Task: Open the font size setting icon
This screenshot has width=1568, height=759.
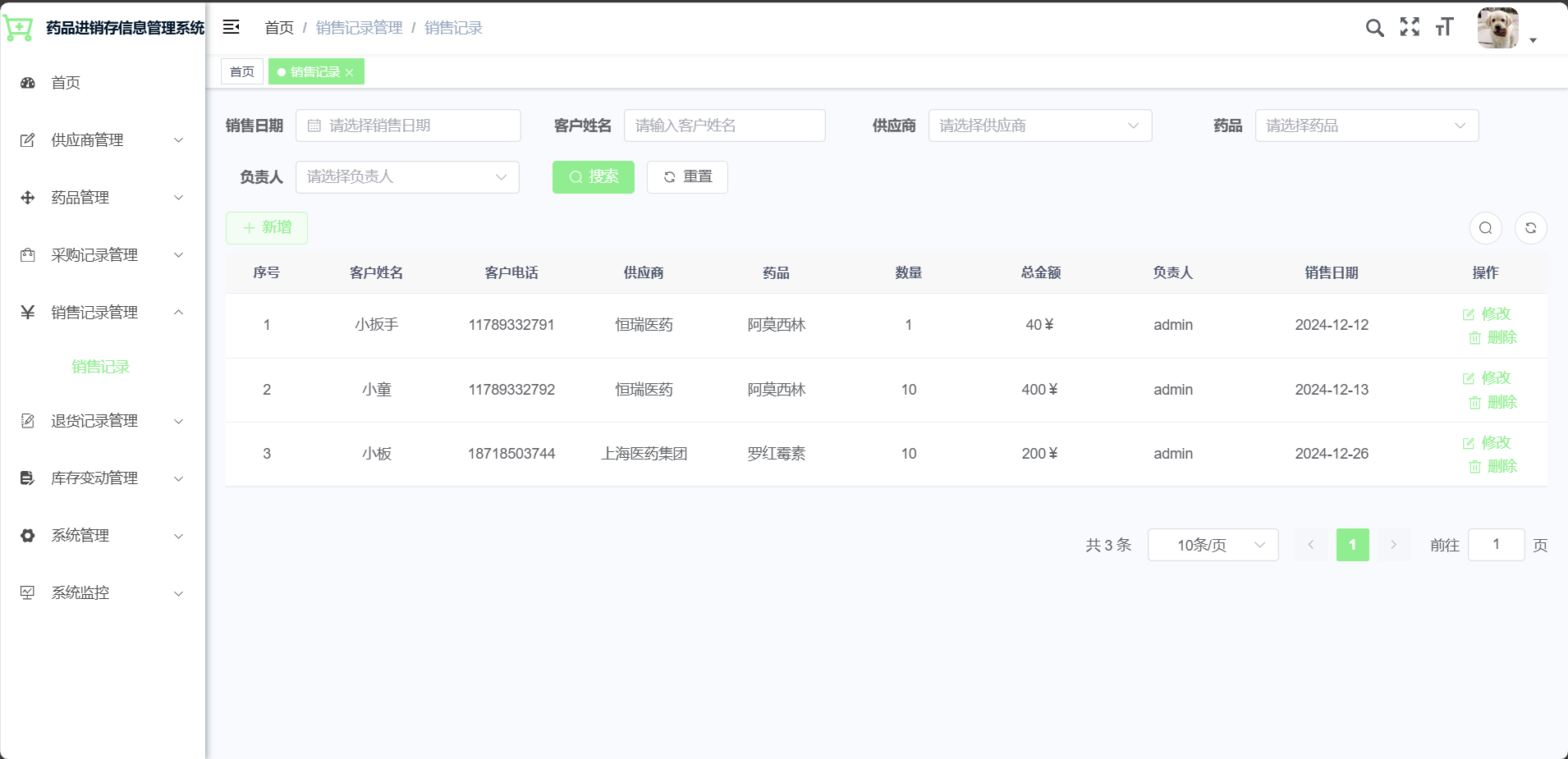Action: point(1445,27)
